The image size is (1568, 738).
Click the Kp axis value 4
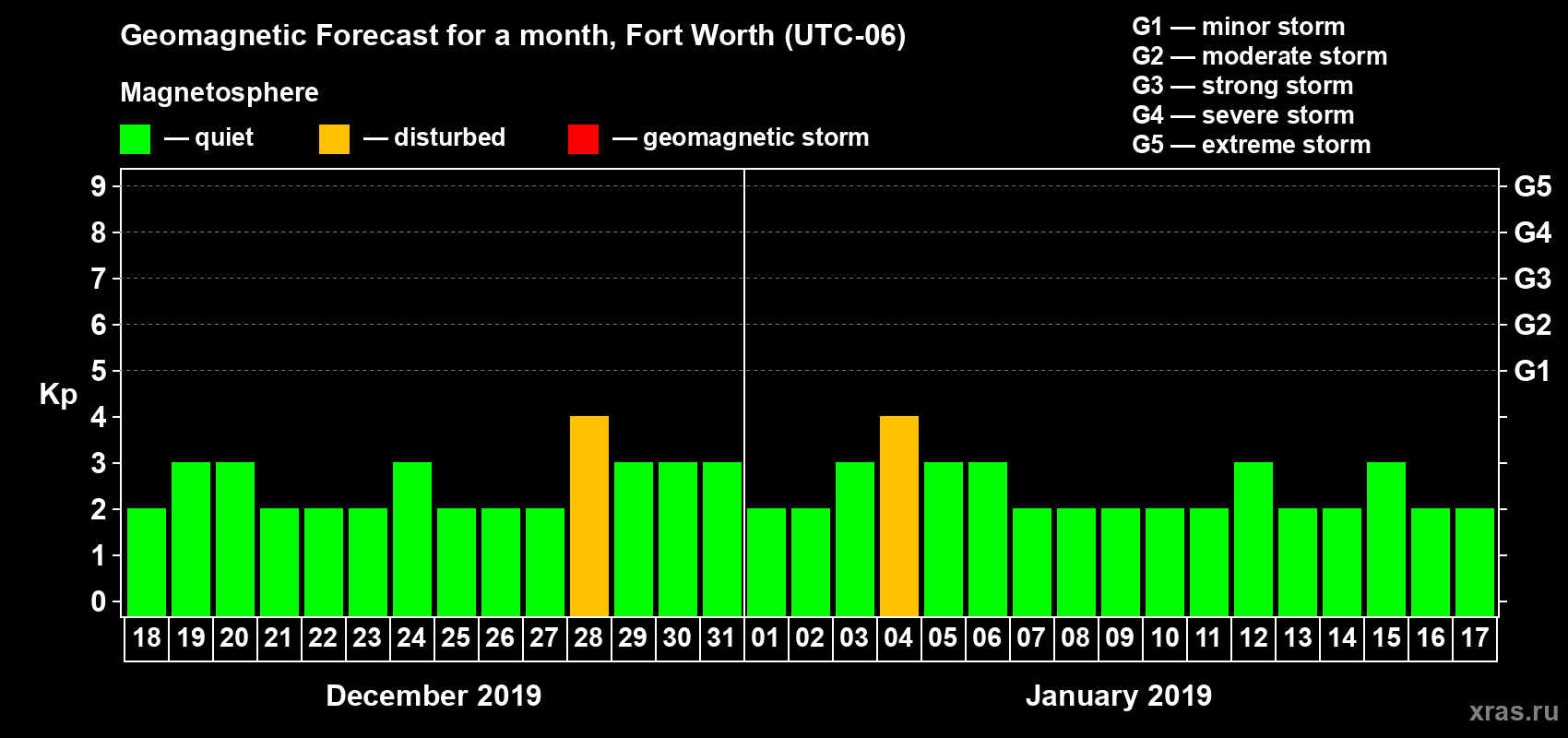pos(98,417)
